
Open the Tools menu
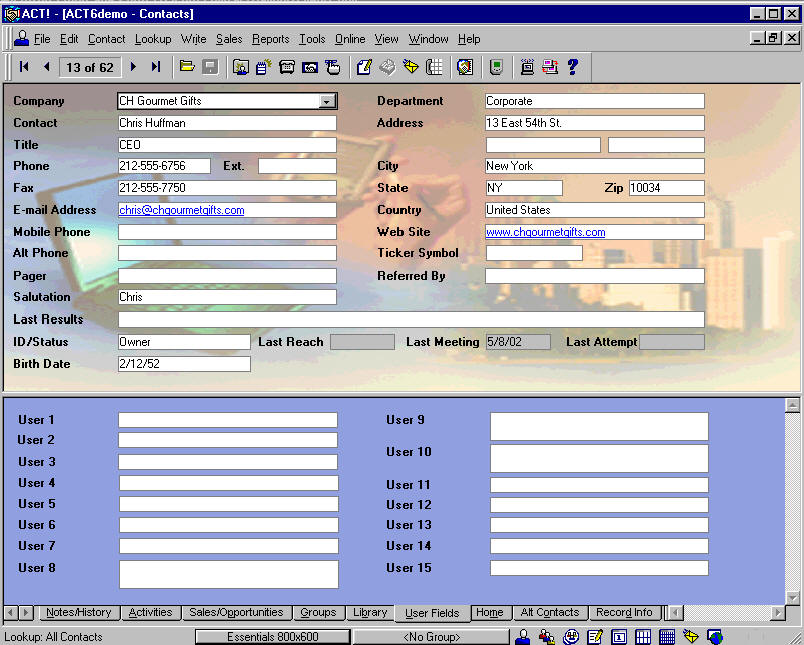(x=312, y=39)
